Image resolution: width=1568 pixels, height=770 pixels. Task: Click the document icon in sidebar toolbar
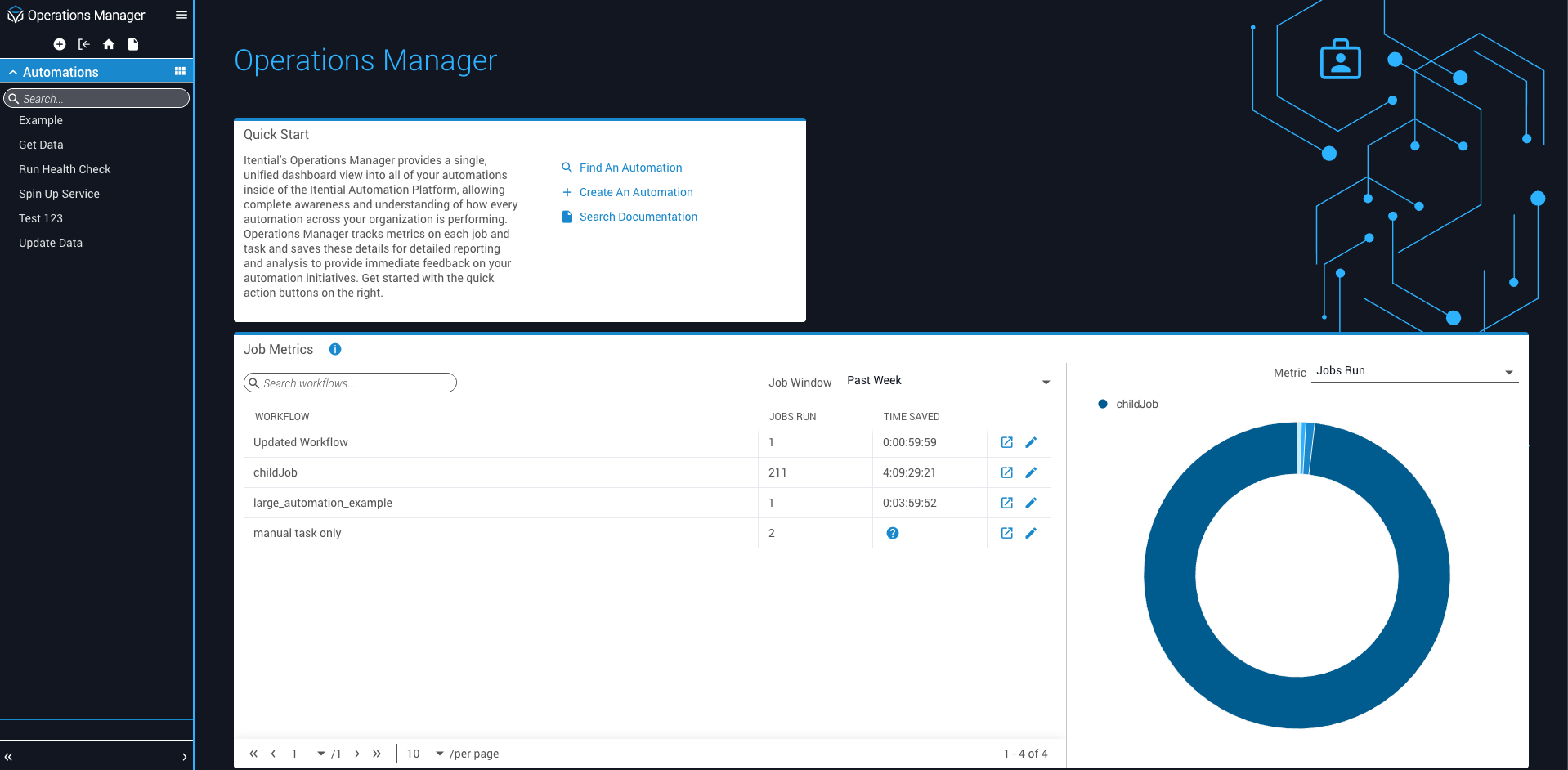point(133,44)
